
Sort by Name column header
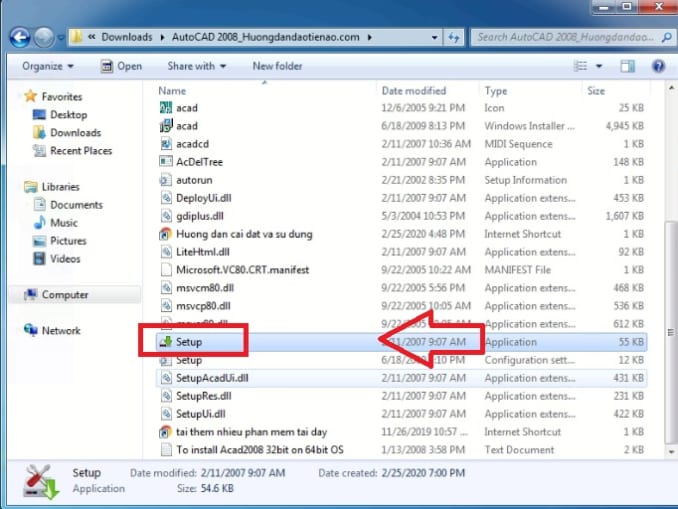tap(172, 91)
